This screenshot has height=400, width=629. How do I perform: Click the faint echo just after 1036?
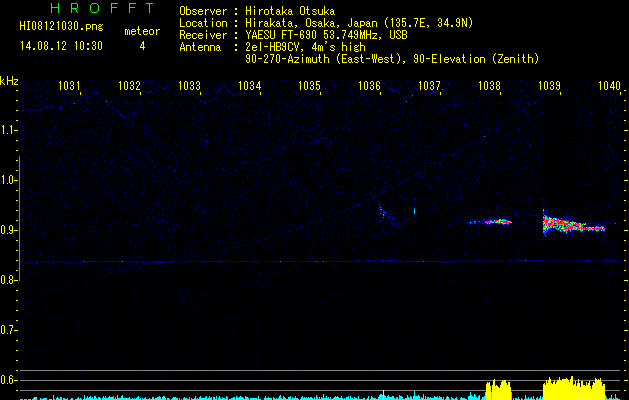pos(384,212)
